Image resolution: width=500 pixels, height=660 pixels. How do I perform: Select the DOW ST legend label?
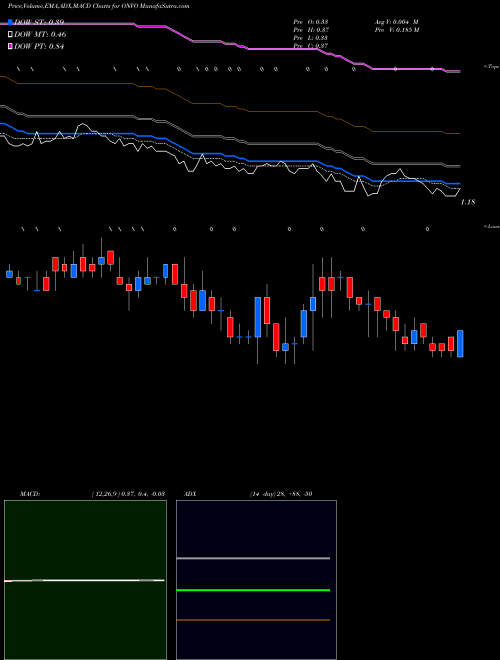click(39, 22)
